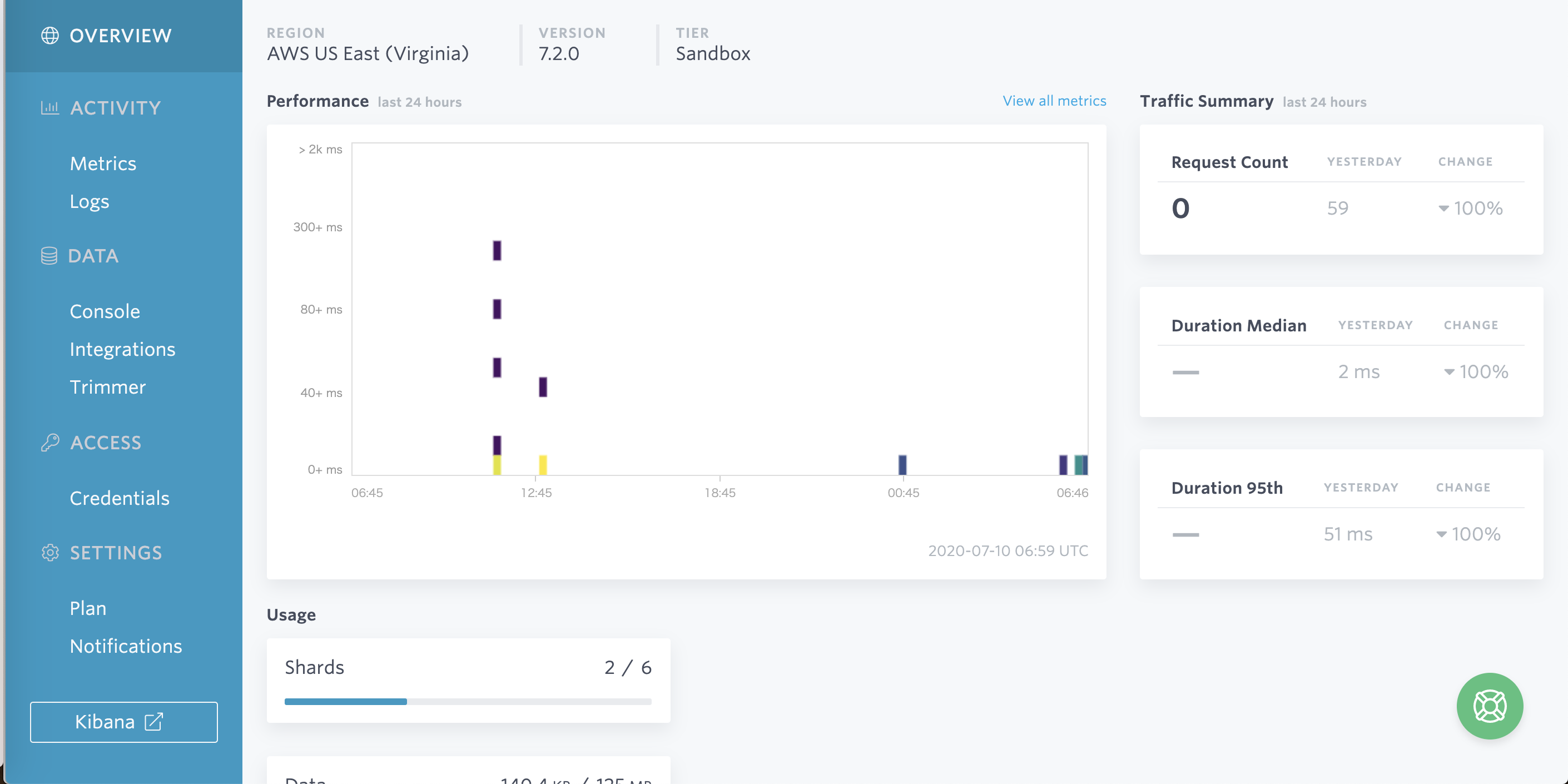Click the Settings gear icon

pos(50,553)
